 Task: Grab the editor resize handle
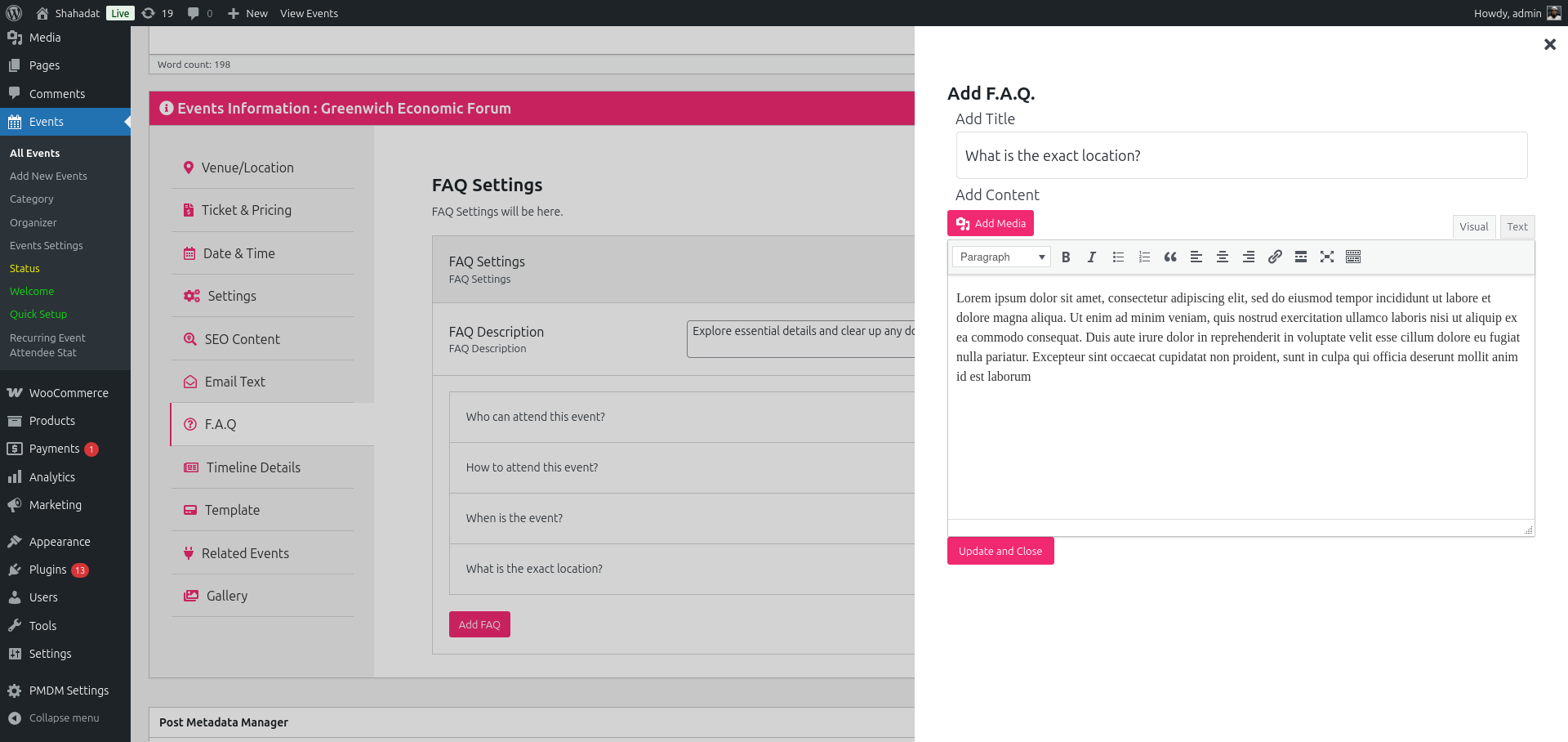pos(1528,530)
